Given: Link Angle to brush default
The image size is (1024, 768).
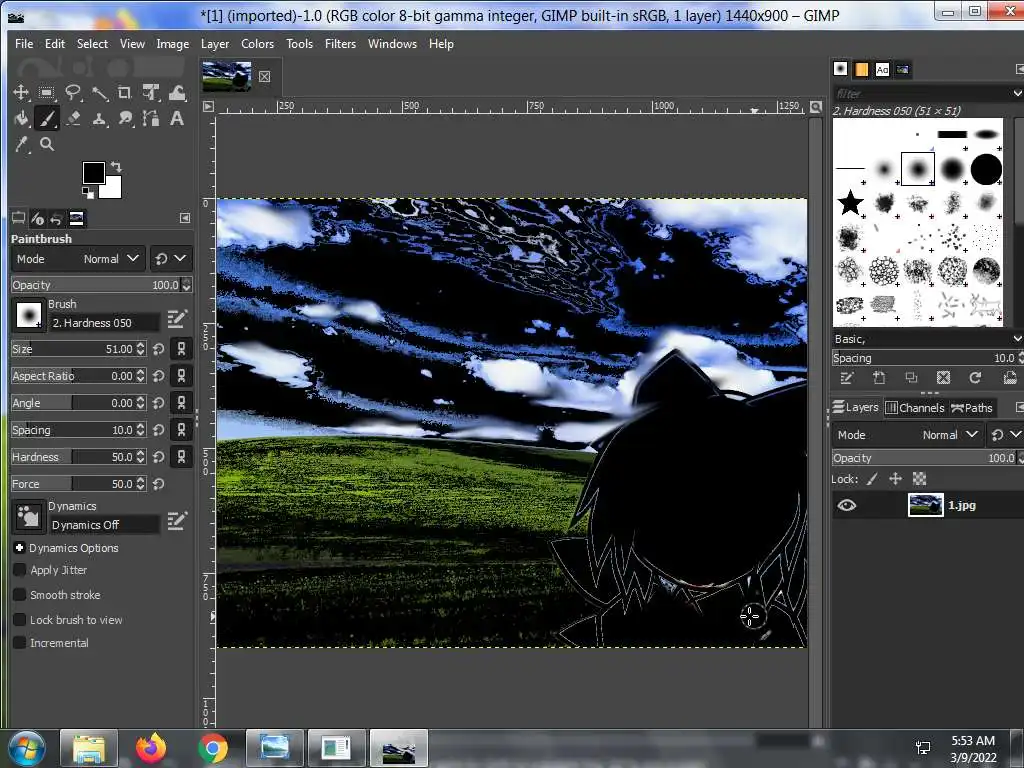Looking at the screenshot, I should pos(181,403).
